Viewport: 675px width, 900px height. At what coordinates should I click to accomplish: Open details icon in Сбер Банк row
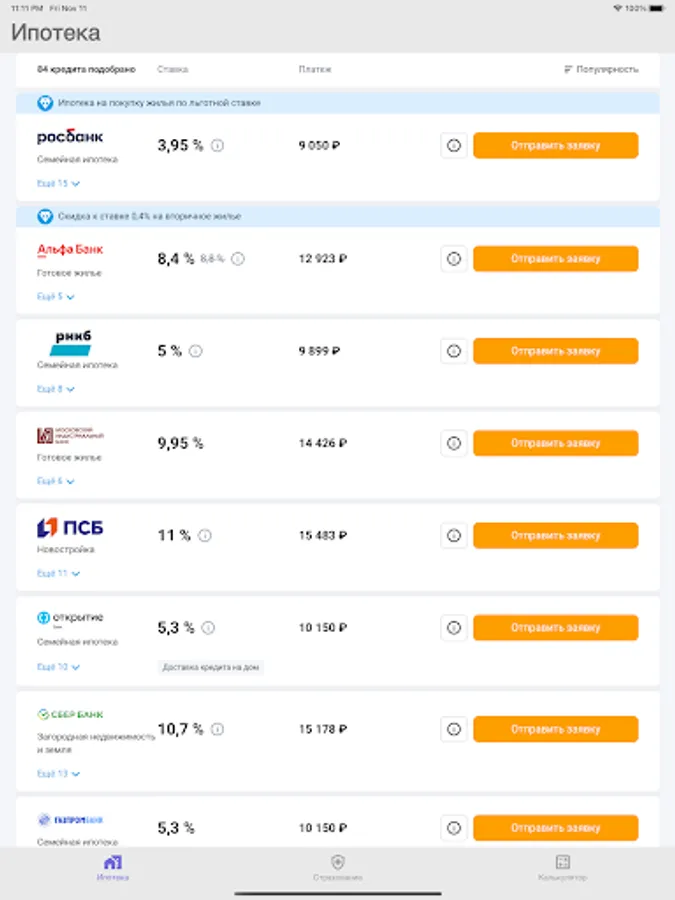tap(453, 729)
